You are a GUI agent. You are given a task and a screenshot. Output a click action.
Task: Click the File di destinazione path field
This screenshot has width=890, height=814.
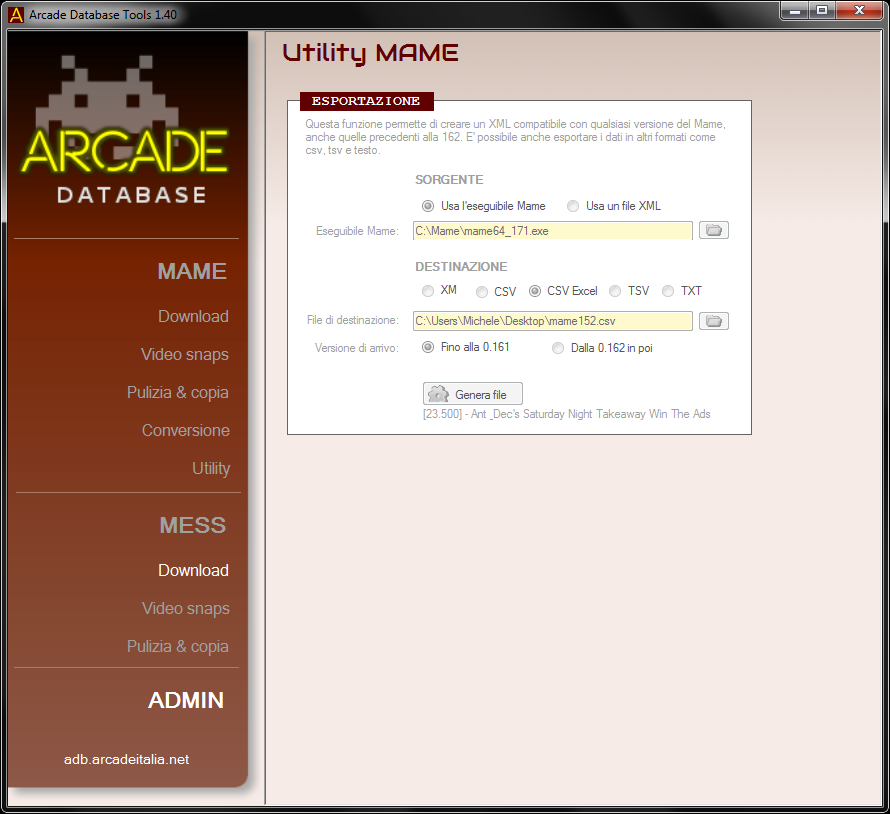coord(552,321)
